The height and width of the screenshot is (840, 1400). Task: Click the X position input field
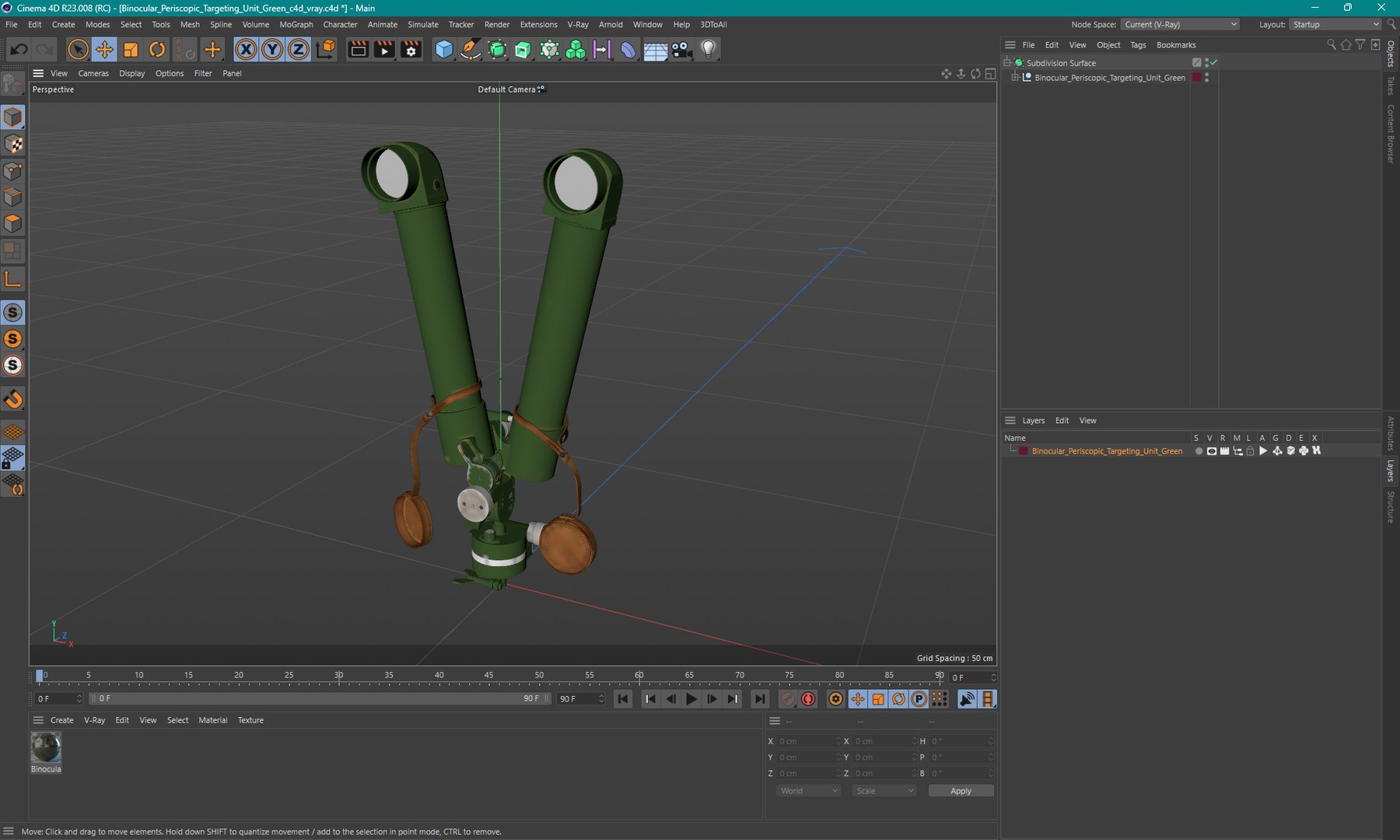809,741
